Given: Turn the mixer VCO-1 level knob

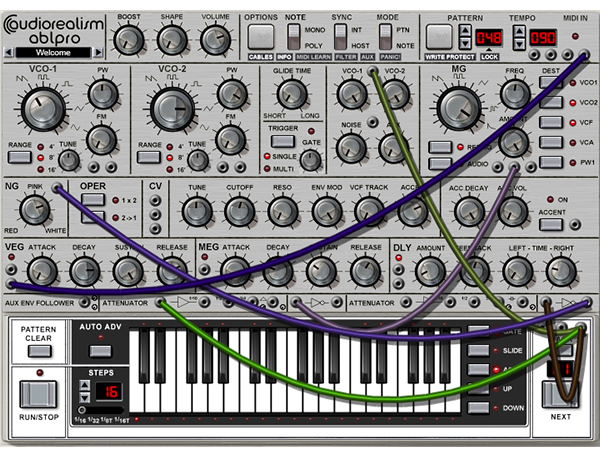Looking at the screenshot, I should [x=352, y=94].
